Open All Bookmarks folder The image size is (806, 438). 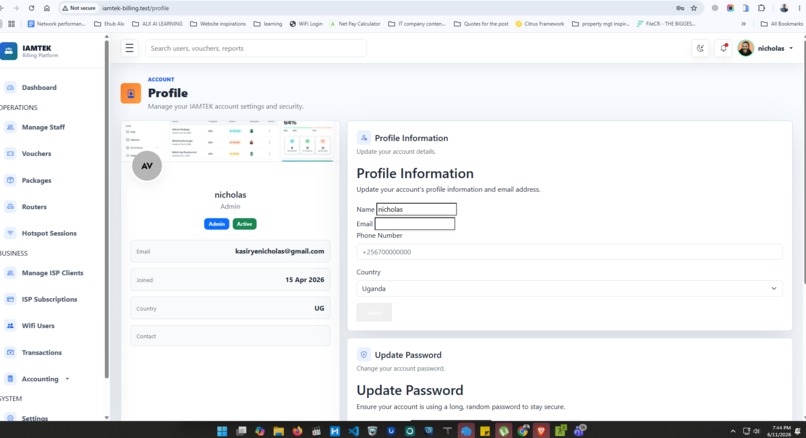[781, 24]
